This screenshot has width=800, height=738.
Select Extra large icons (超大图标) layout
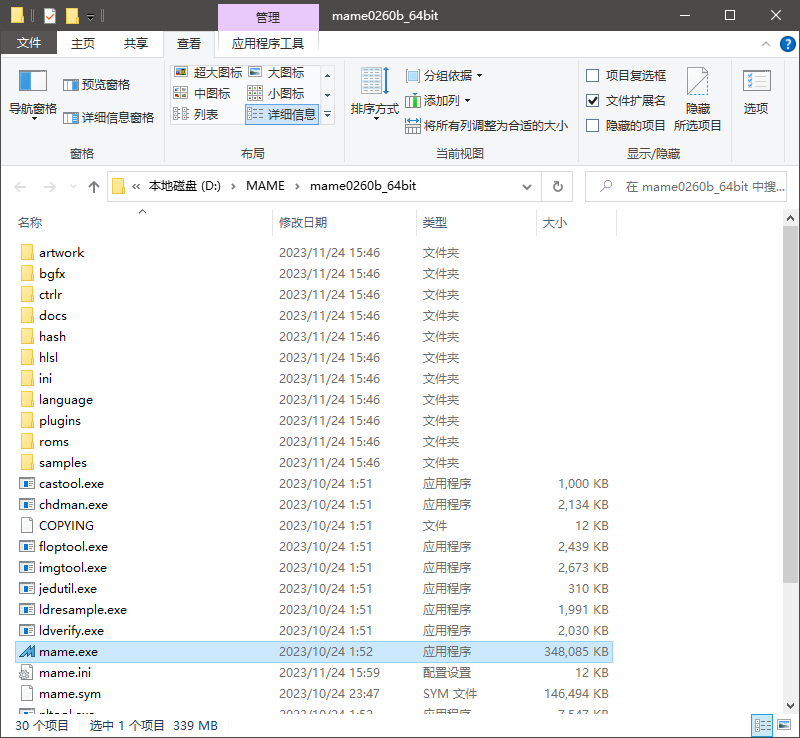208,72
